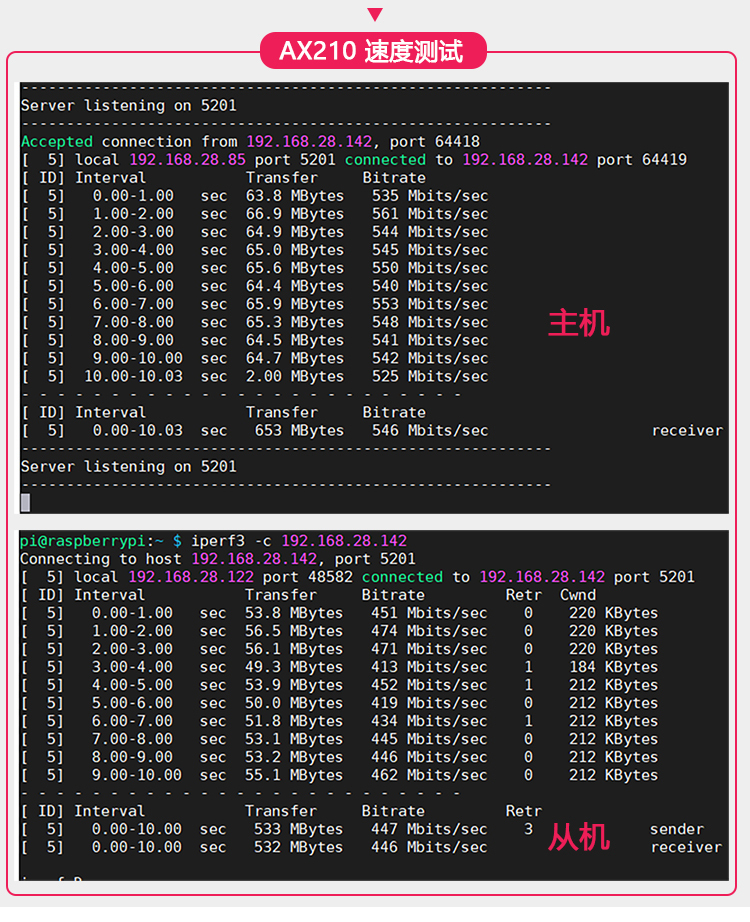Viewport: 750px width, 922px height.
Task: Select the 546 Mbits/sec summary bitrate
Action: point(430,430)
